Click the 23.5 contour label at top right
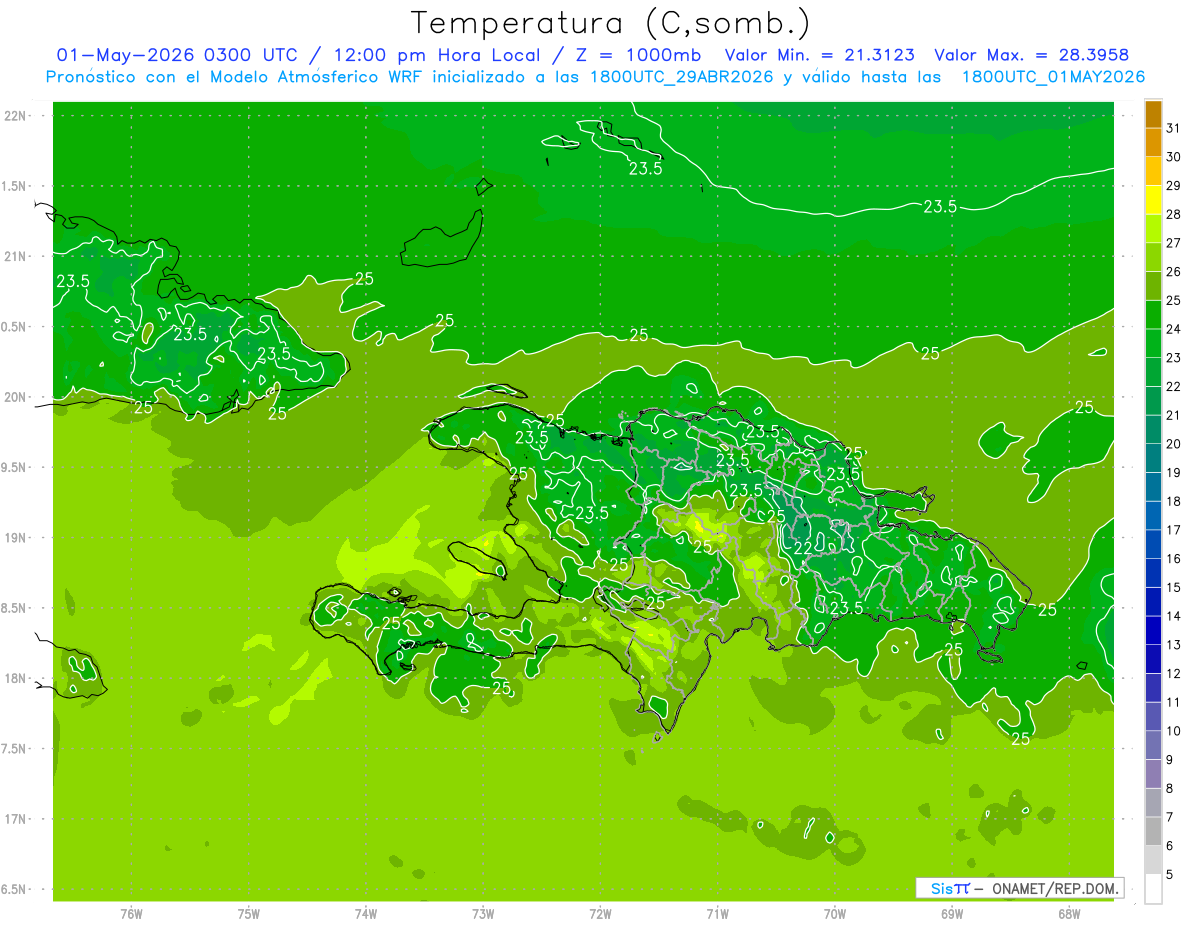Screen dimensions: 1200x927 coord(939,207)
